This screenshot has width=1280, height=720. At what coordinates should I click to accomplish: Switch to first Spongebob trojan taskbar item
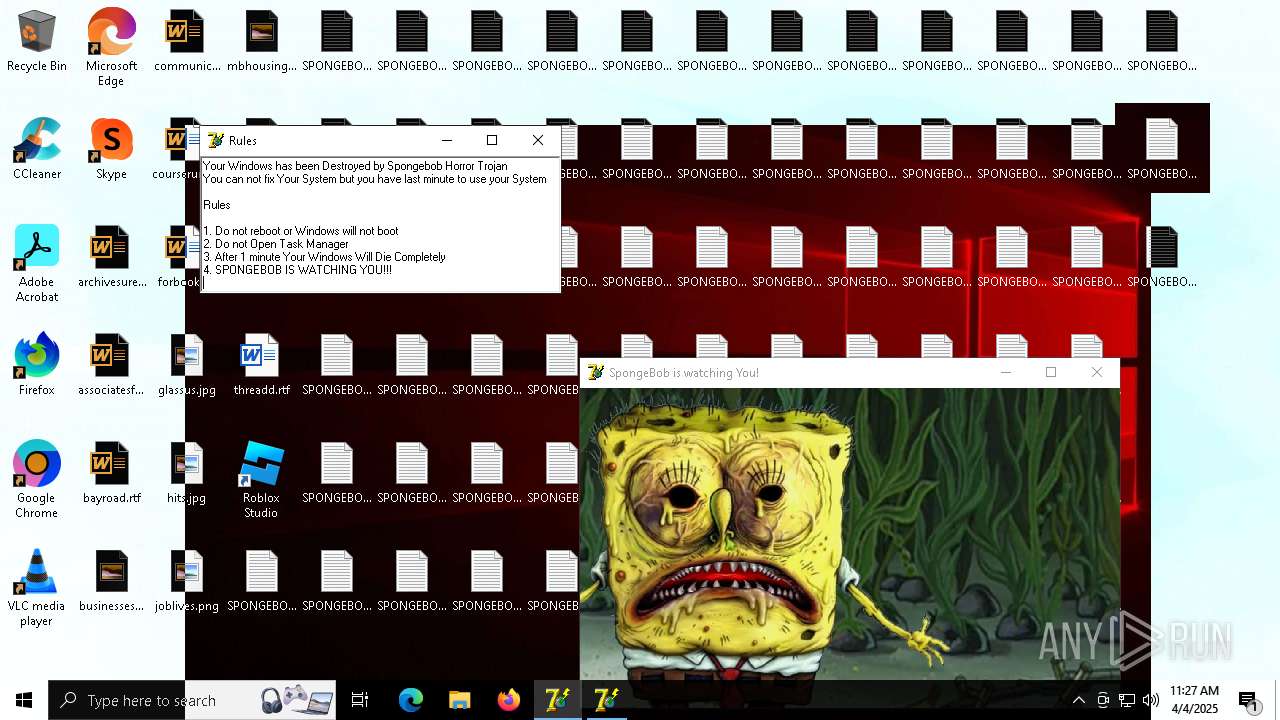click(557, 700)
